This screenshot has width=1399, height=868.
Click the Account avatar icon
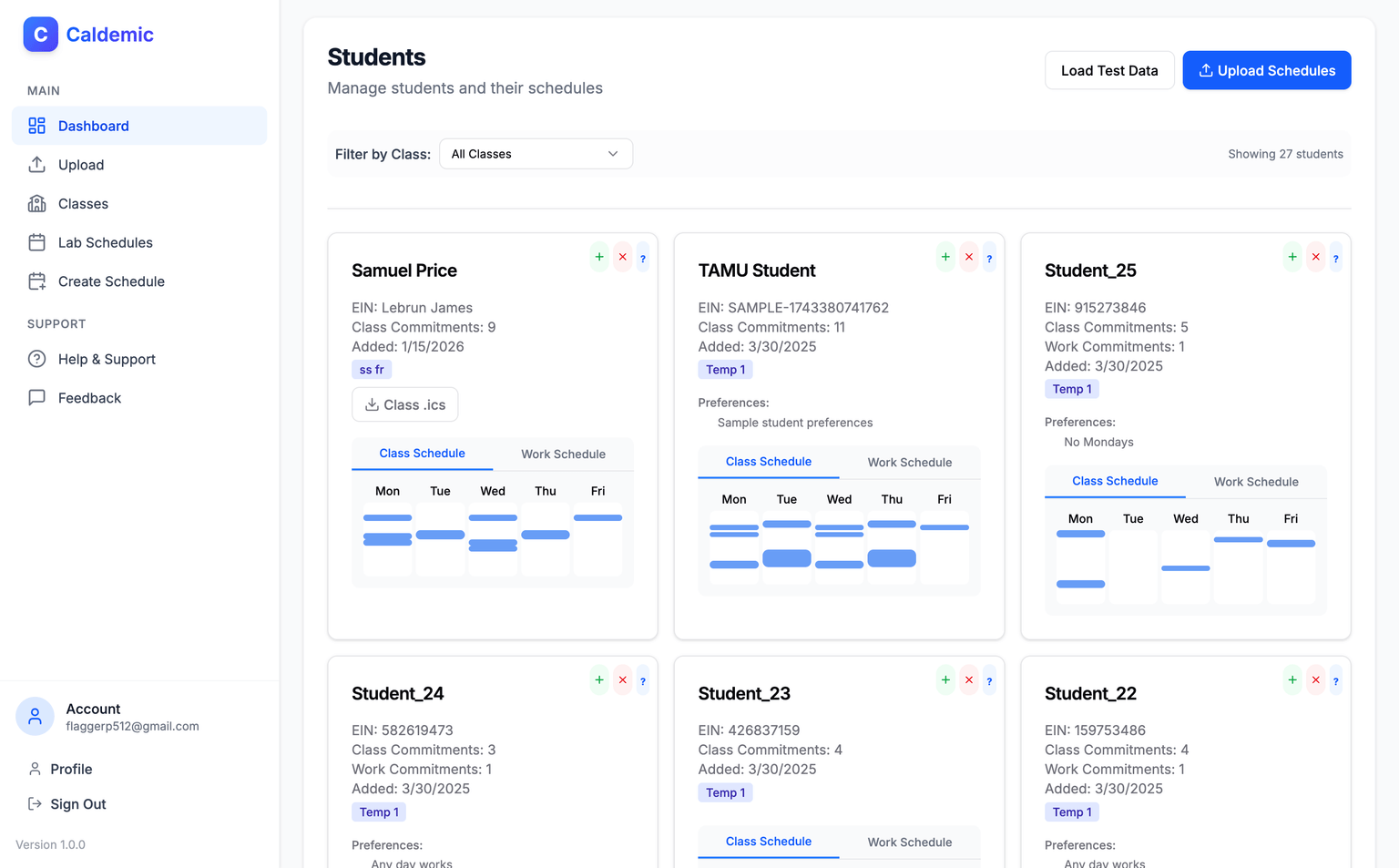(x=35, y=717)
